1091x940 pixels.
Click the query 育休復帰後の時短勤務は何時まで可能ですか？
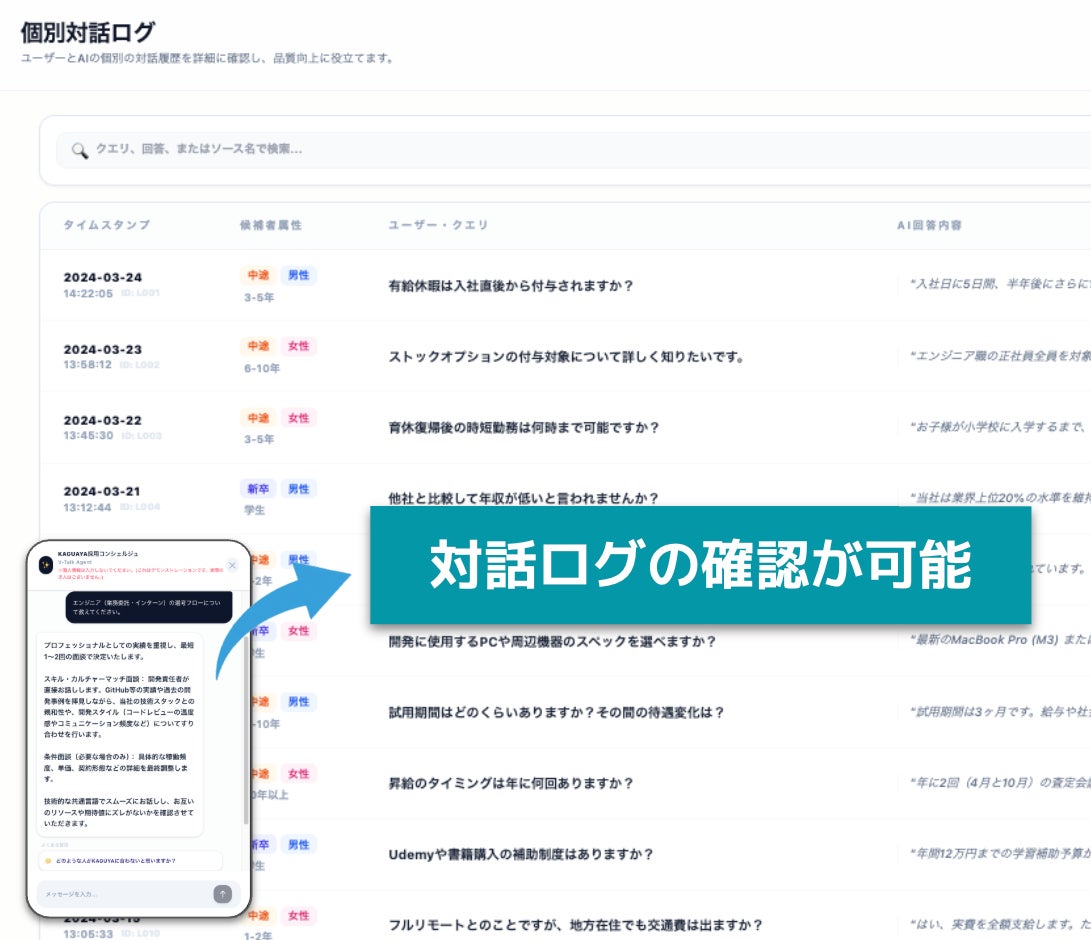click(523, 427)
